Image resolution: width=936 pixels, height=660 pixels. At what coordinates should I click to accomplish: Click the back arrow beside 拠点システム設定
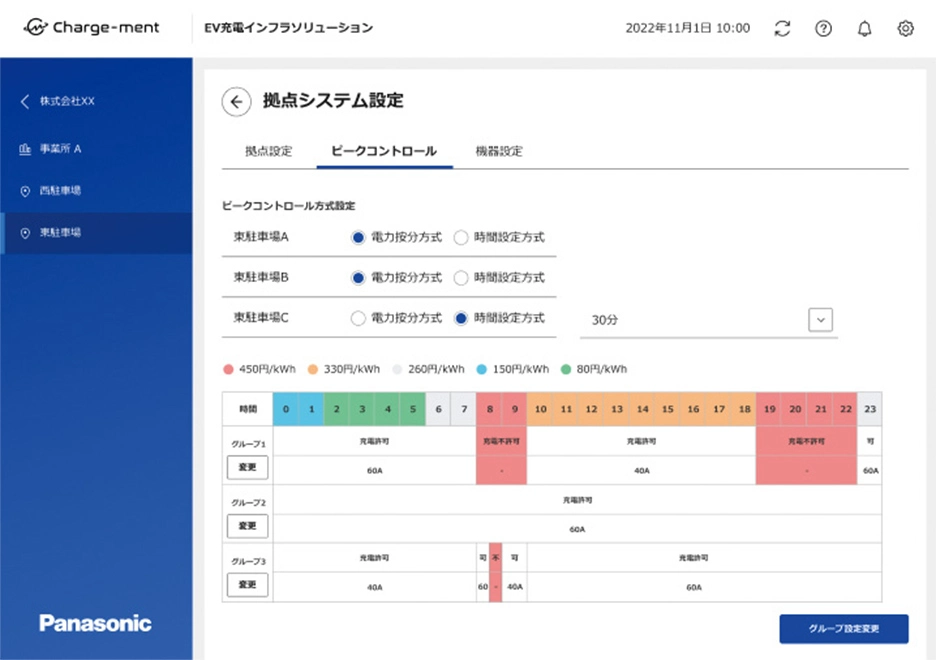236,102
